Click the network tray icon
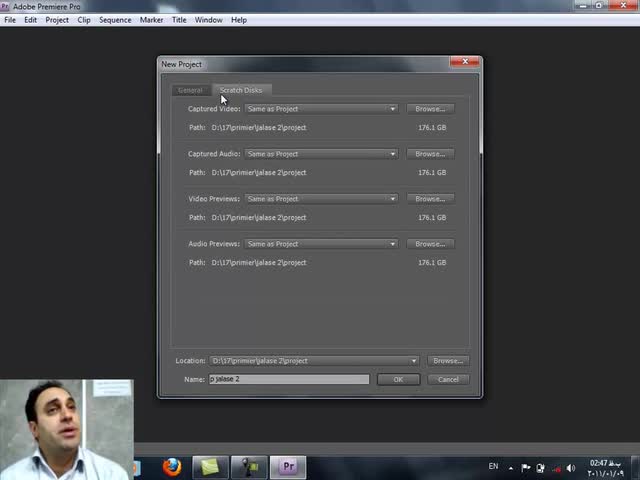640x480 pixels. (556, 469)
